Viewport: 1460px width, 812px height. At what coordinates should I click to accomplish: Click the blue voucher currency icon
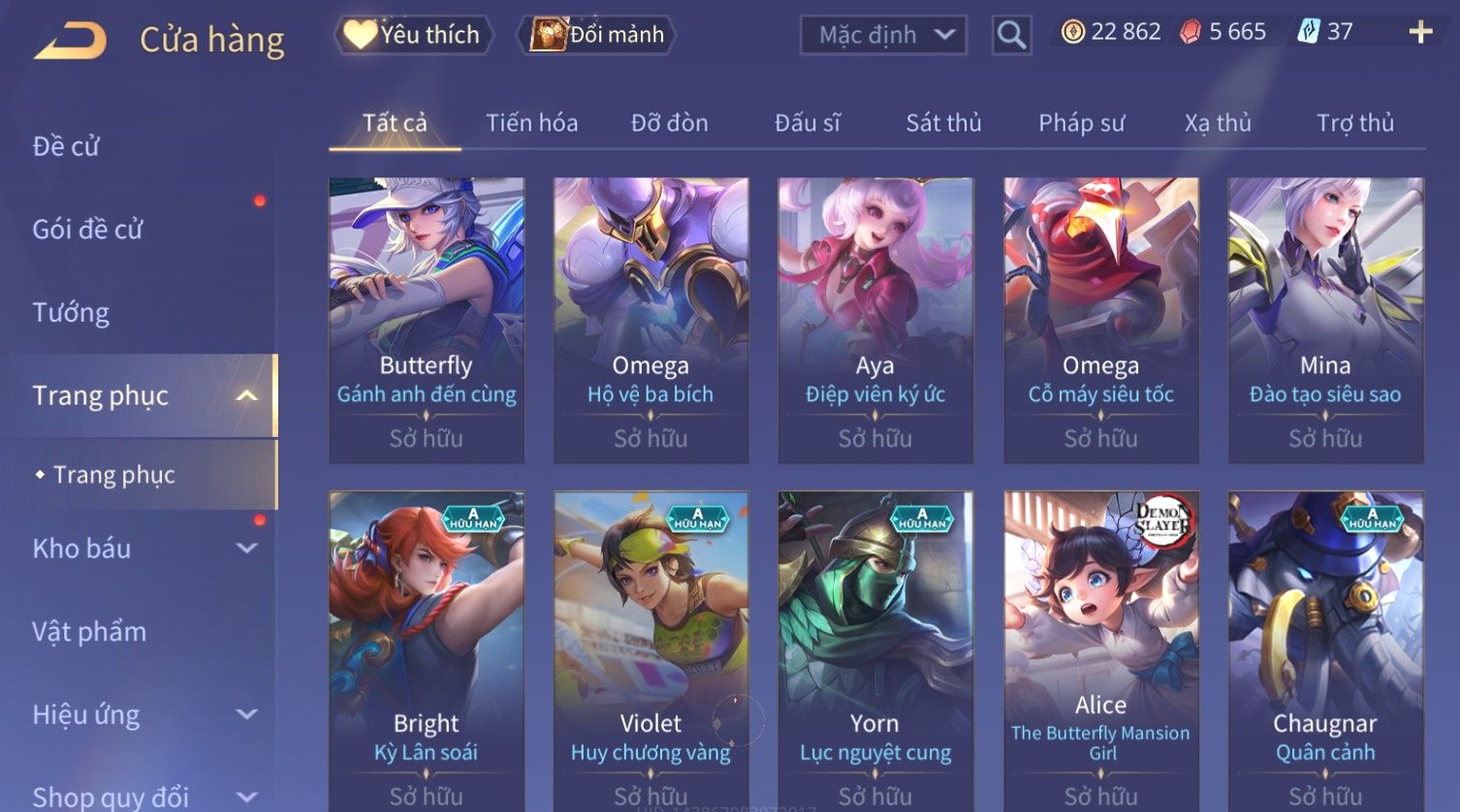coord(1309,32)
